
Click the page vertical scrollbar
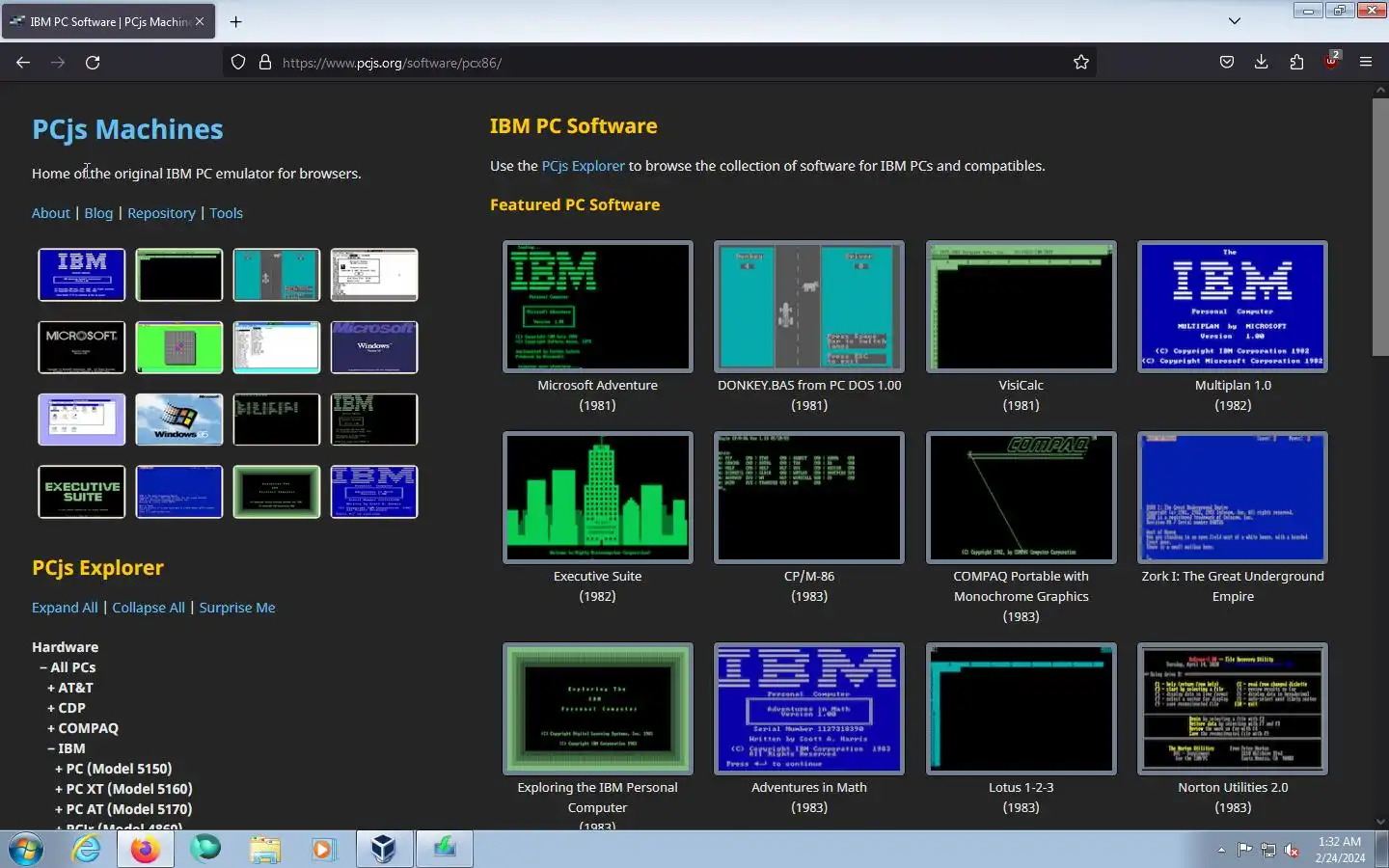click(1380, 227)
